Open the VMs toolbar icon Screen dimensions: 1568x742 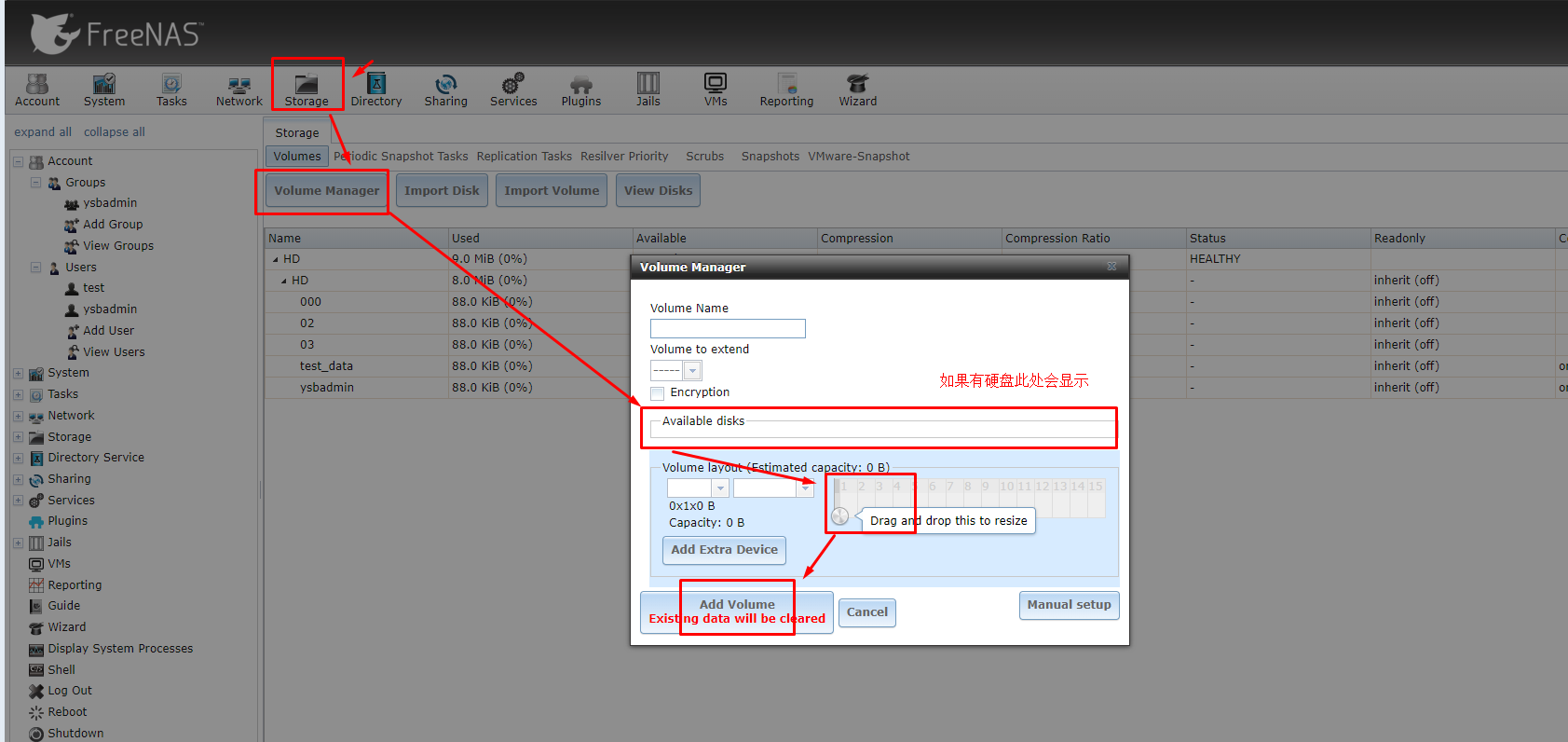(x=716, y=90)
